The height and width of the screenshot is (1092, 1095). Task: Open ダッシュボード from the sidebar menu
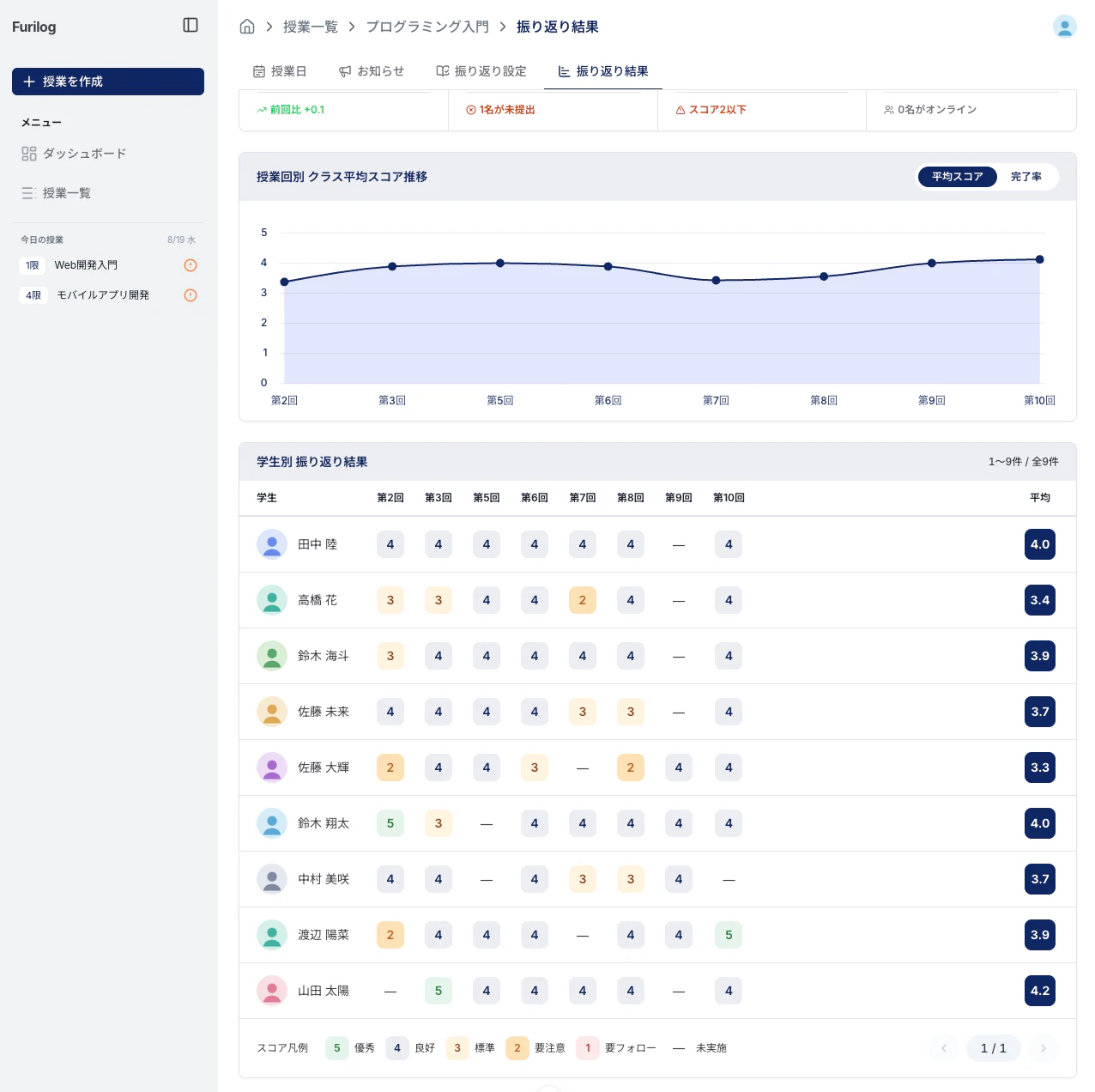108,154
